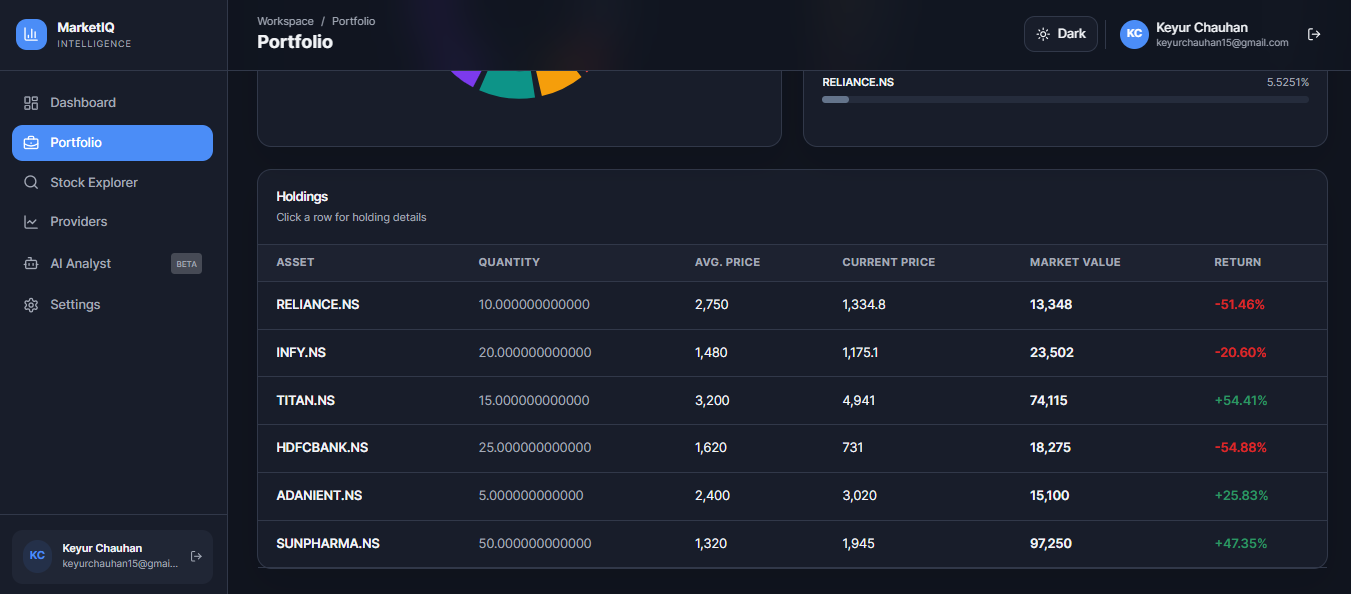Click the KC avatar in top header

(1134, 34)
